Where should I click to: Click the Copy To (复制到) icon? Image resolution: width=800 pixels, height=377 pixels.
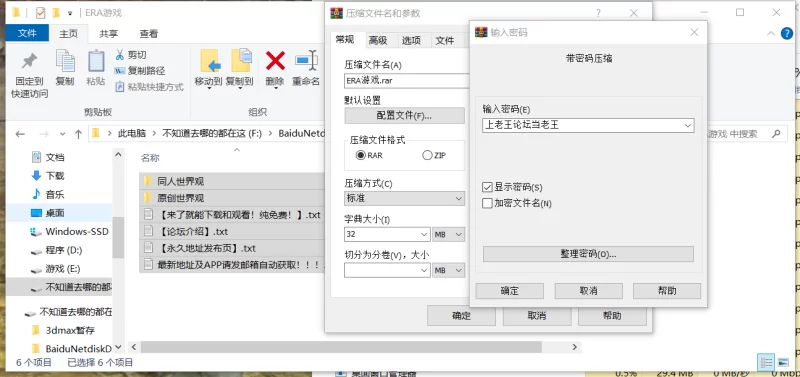pyautogui.click(x=240, y=61)
